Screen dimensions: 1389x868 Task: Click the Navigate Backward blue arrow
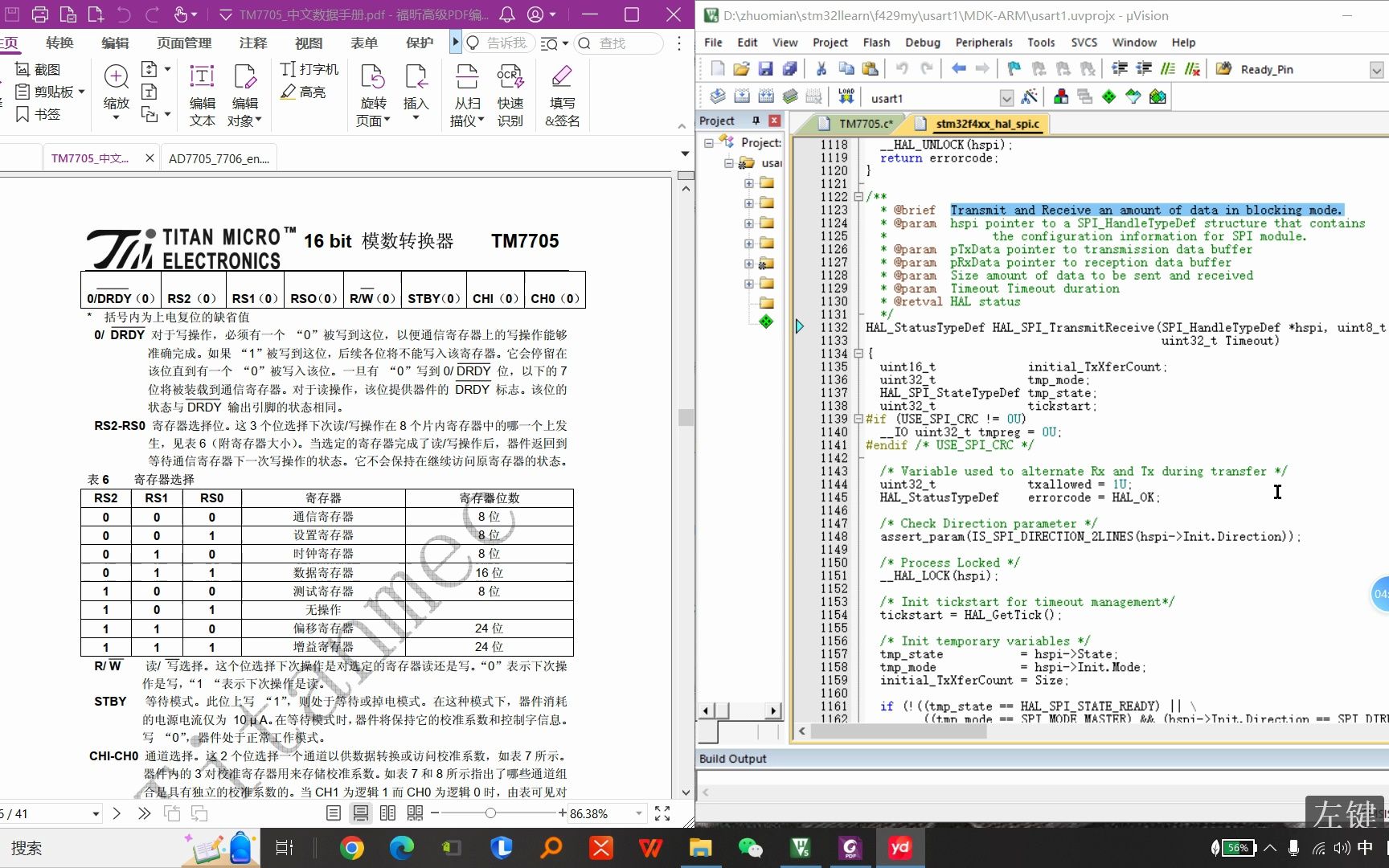[958, 69]
